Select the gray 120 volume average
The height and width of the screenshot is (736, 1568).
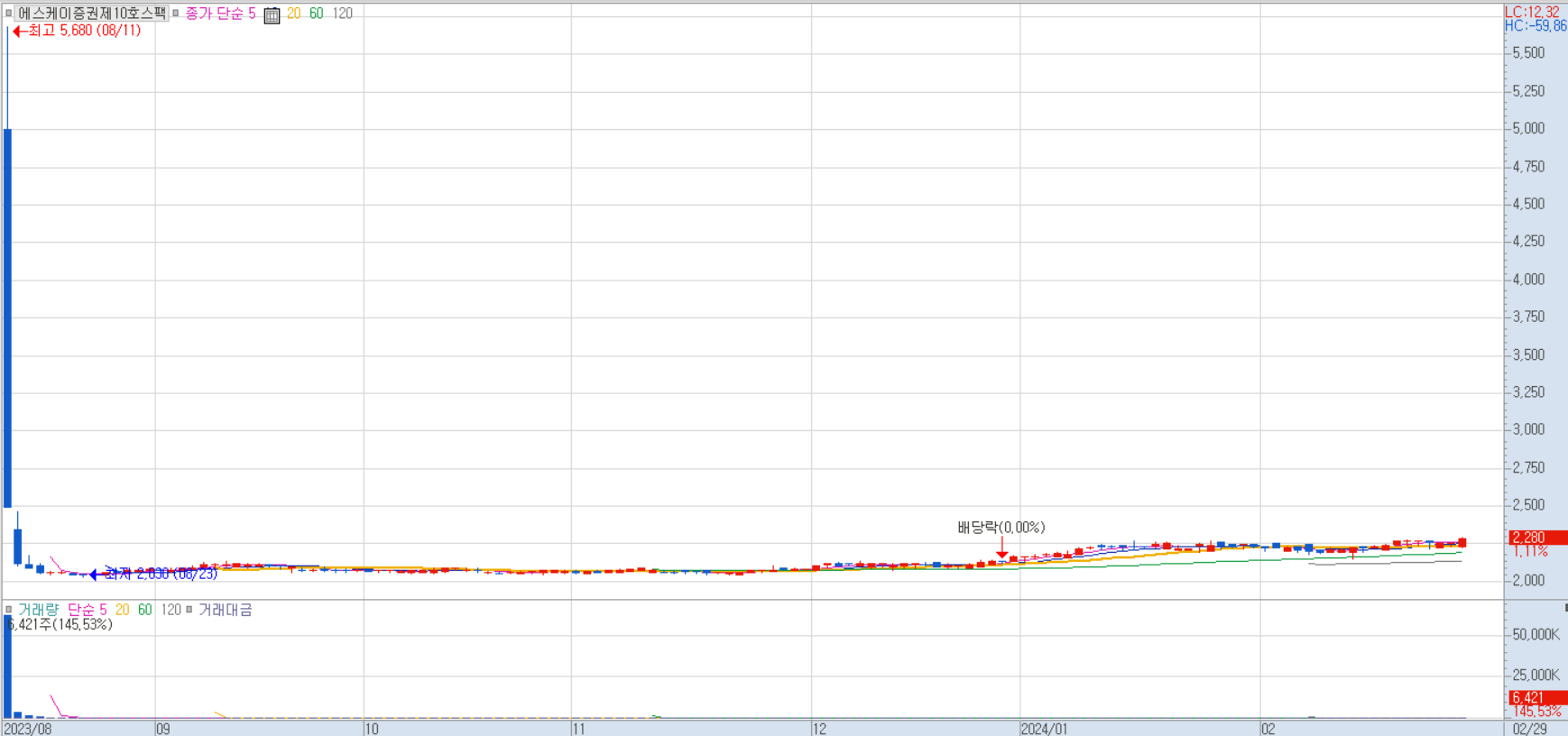[x=171, y=610]
